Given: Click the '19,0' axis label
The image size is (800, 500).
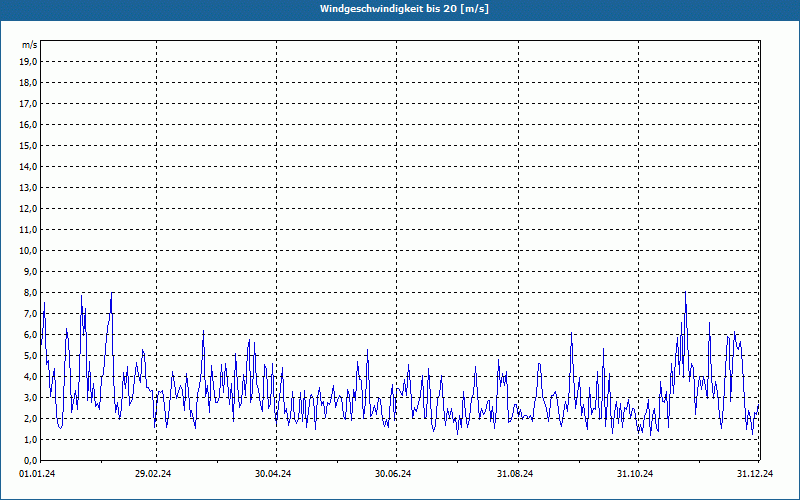Looking at the screenshot, I should point(29,62).
